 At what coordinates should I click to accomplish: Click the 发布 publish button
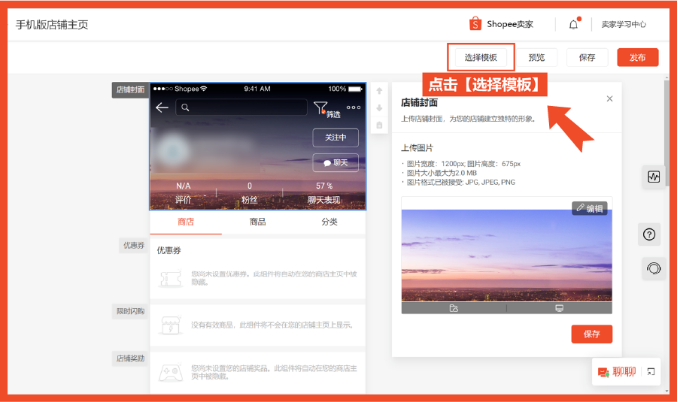(x=637, y=57)
